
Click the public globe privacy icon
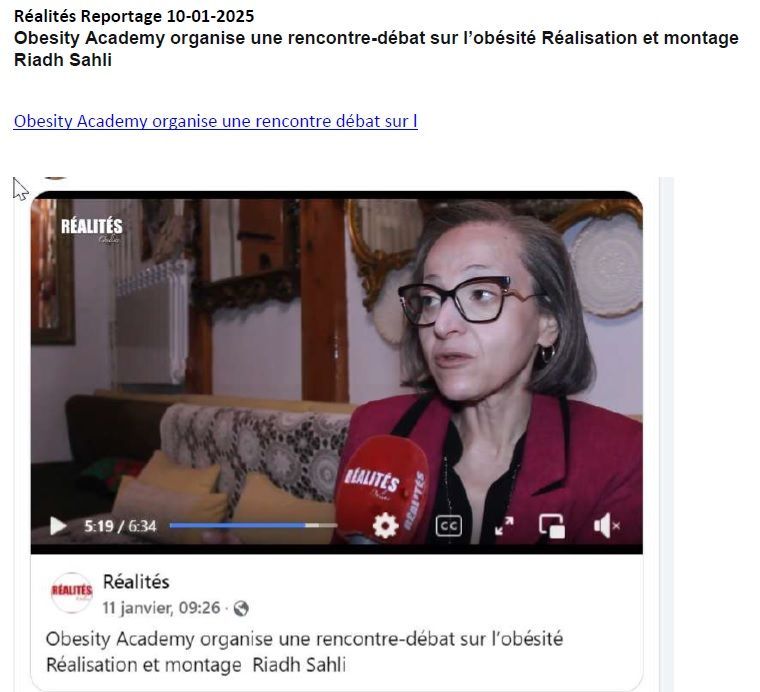[x=241, y=608]
